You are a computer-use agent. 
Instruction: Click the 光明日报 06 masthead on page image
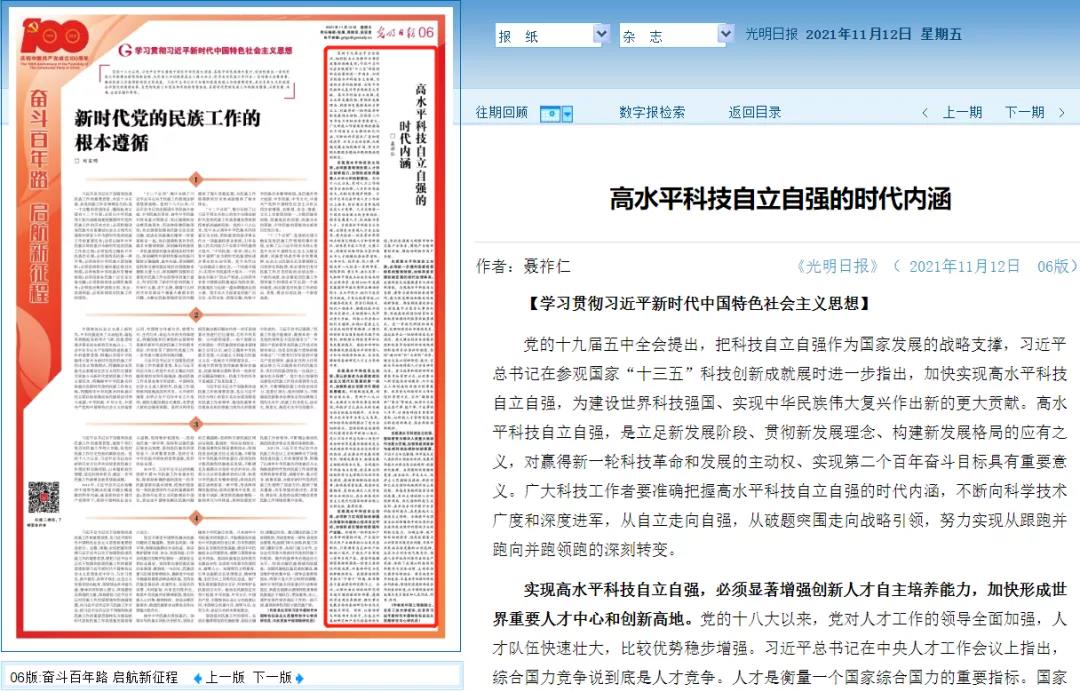pyautogui.click(x=404, y=32)
